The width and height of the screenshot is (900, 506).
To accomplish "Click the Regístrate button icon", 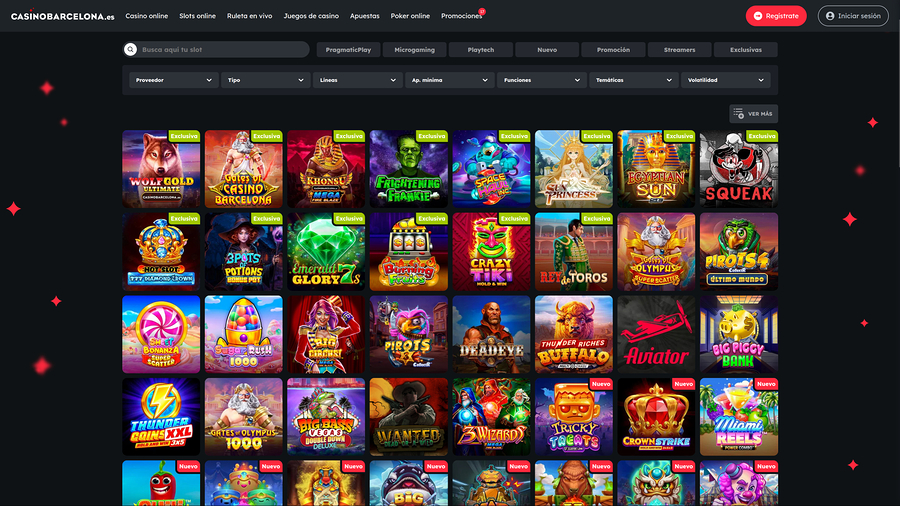I will coord(758,16).
